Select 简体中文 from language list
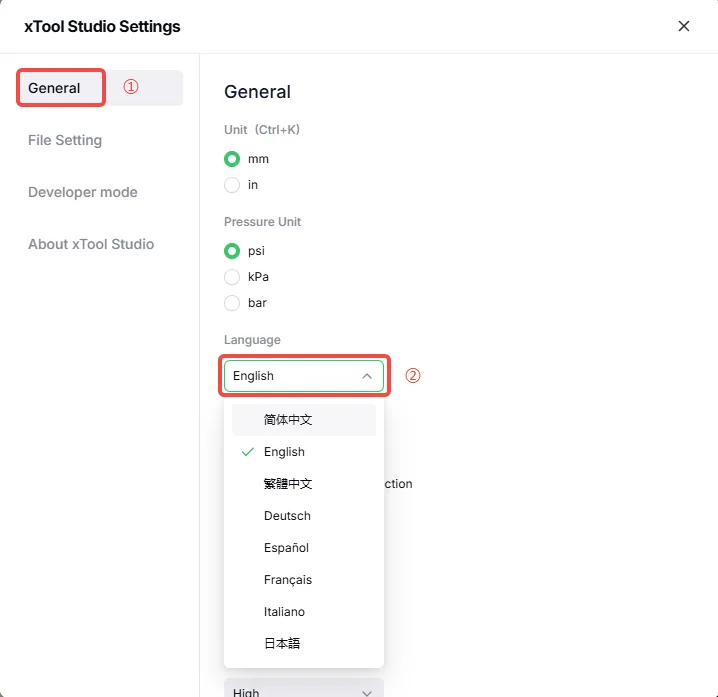 304,419
